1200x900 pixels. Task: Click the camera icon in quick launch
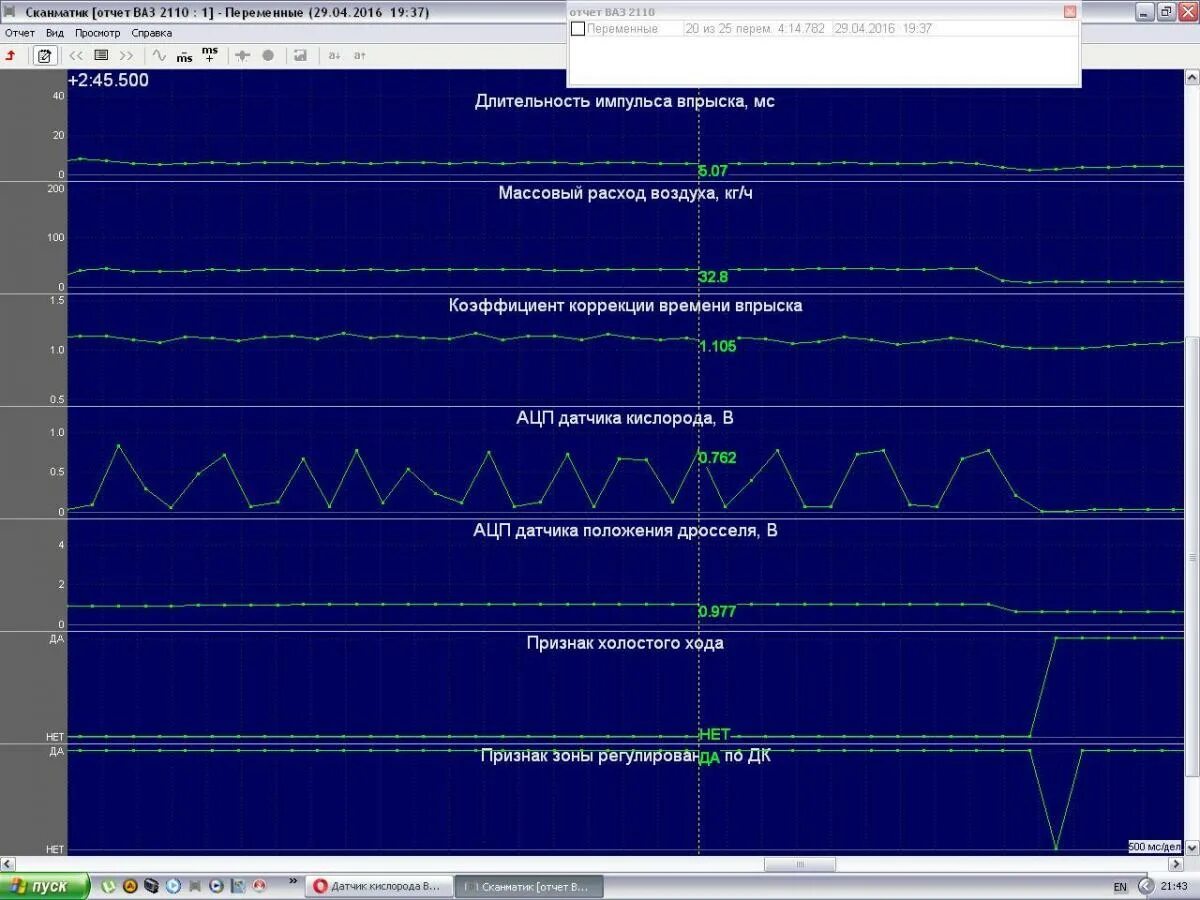[151, 886]
